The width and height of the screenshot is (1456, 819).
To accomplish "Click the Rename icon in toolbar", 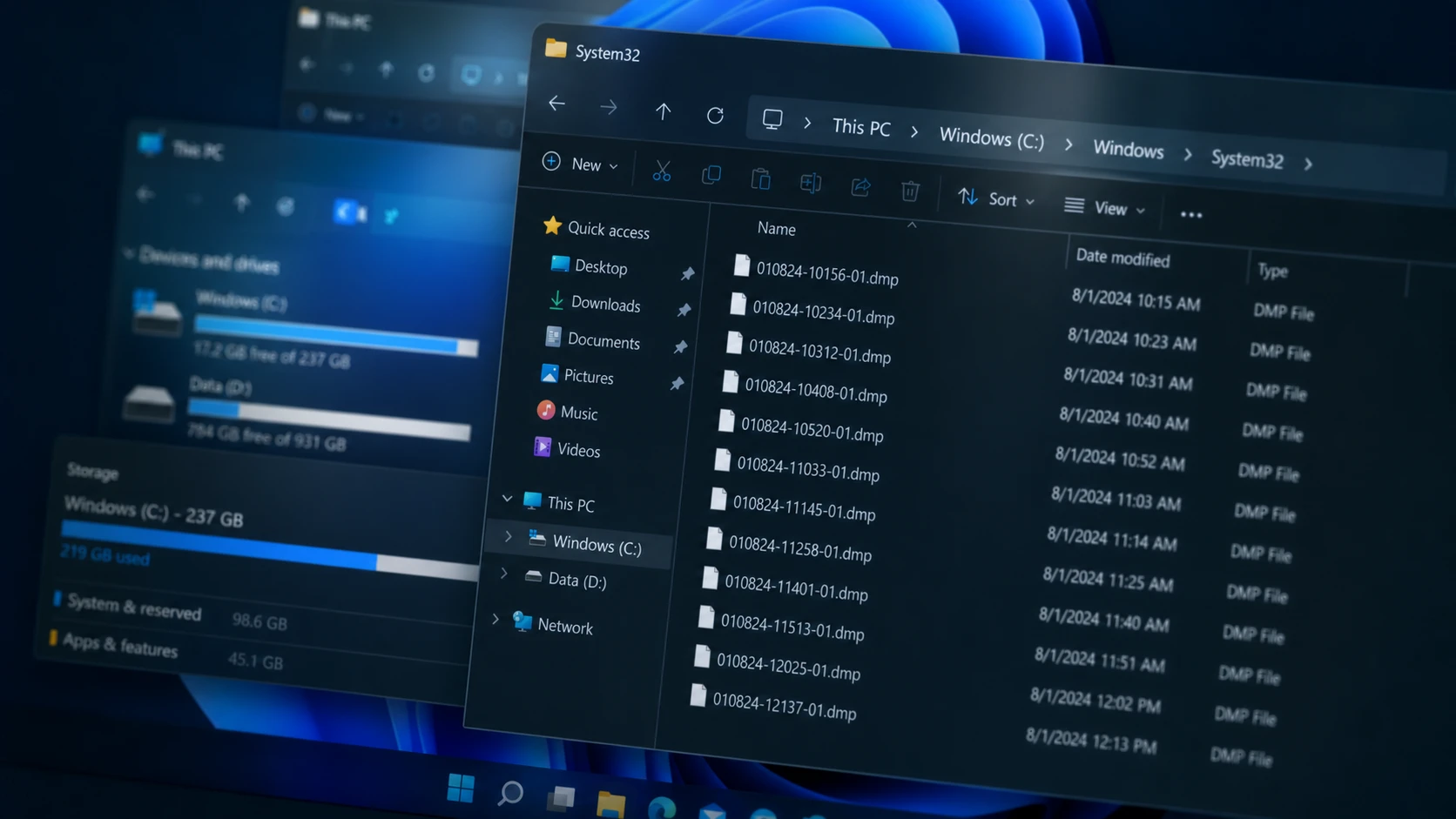I will [811, 183].
